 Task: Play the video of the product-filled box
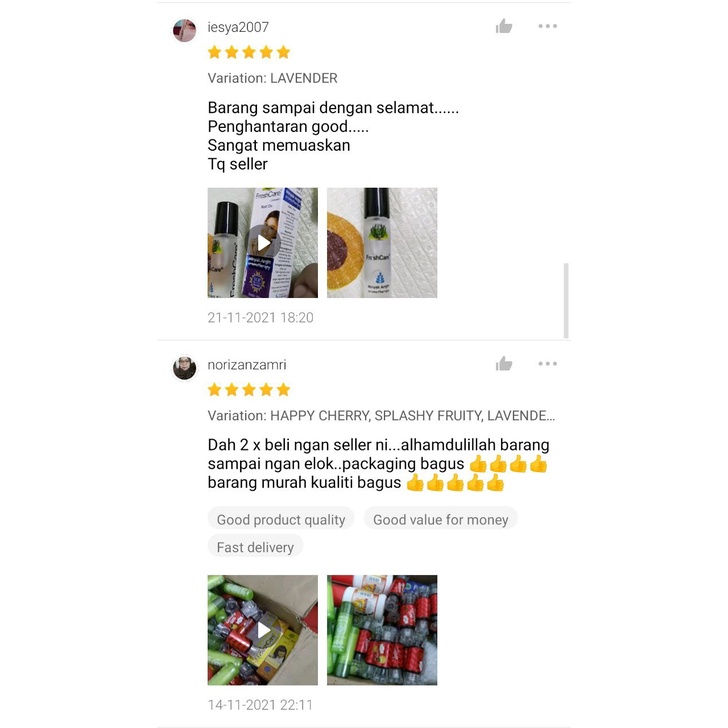tap(263, 630)
